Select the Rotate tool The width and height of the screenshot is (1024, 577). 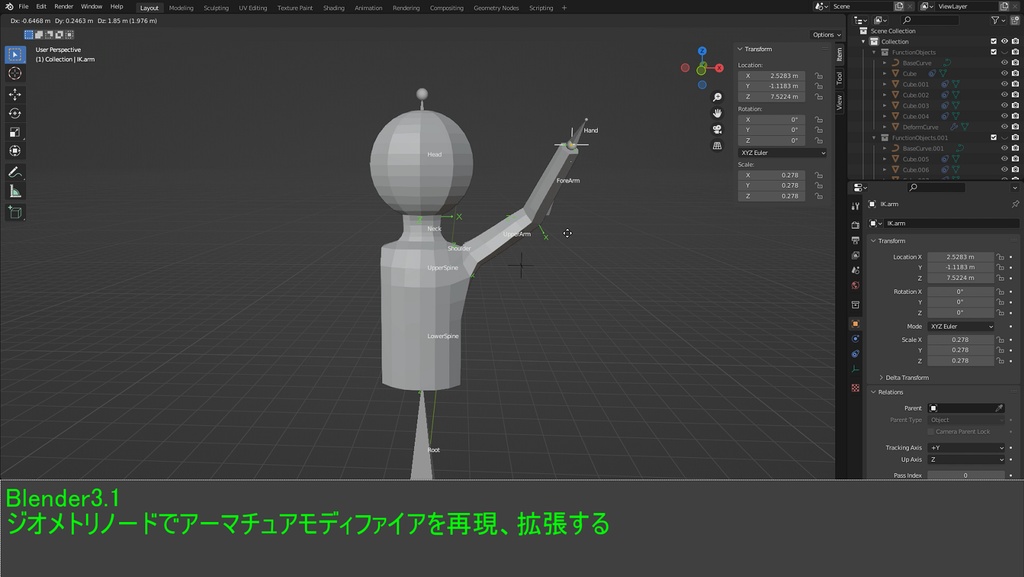tap(15, 114)
